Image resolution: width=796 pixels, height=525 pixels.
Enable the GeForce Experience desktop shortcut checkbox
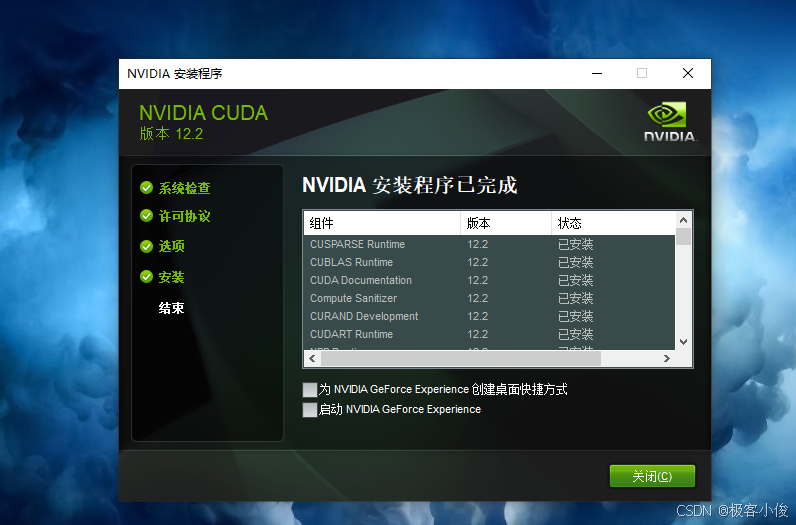310,389
